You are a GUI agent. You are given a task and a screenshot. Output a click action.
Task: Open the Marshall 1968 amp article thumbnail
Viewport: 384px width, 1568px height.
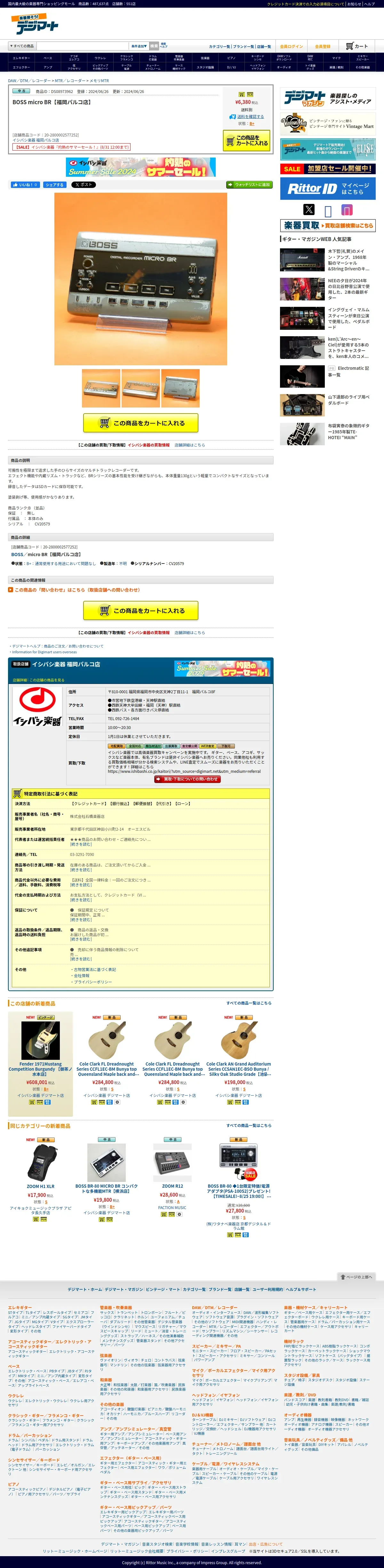302,259
